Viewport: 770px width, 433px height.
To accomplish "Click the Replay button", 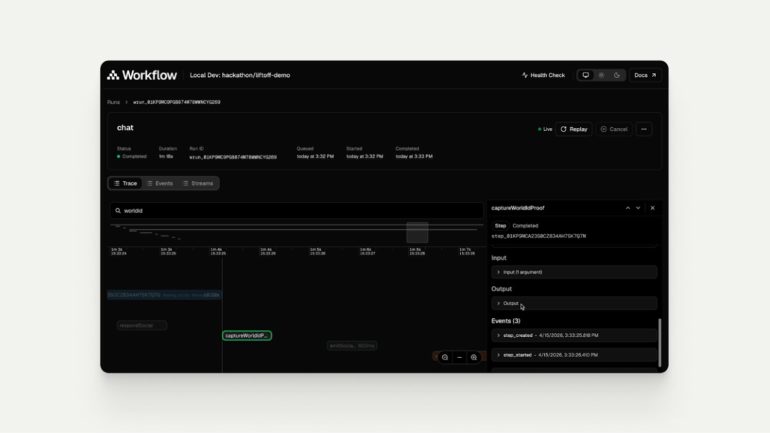I will (x=574, y=129).
